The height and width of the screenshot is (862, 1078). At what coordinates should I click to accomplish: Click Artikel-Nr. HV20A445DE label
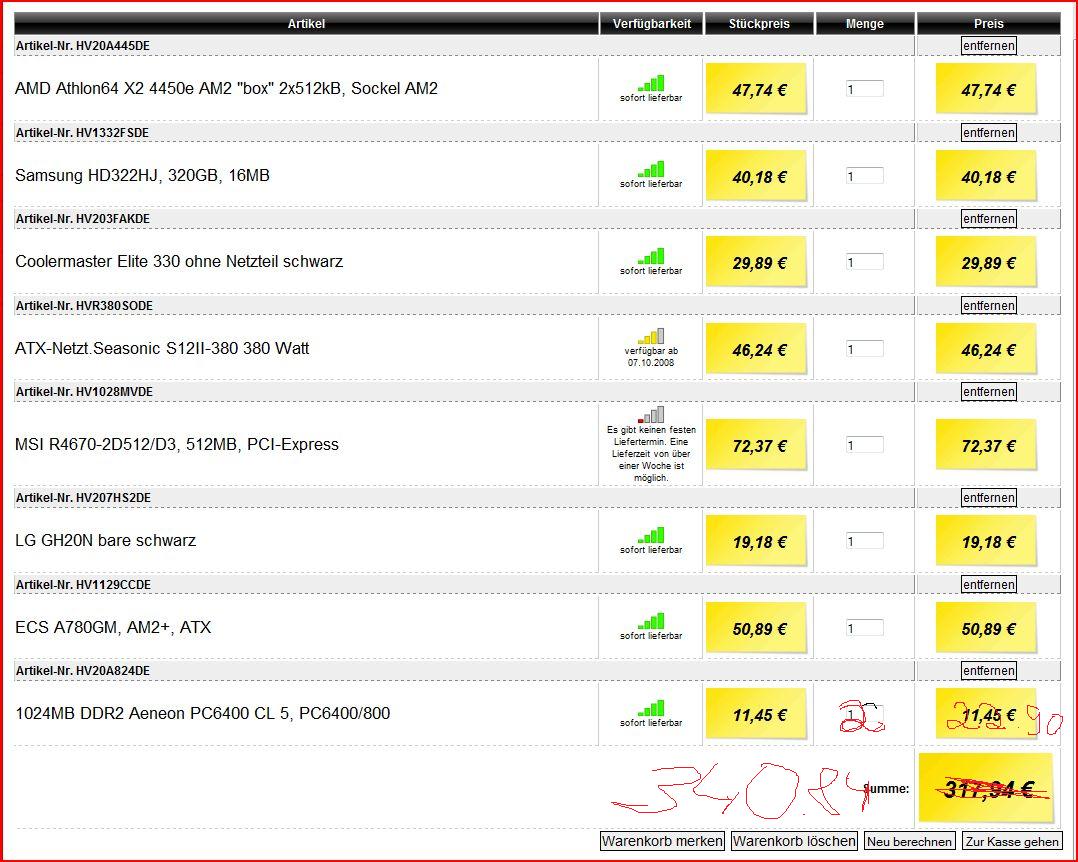[82, 46]
